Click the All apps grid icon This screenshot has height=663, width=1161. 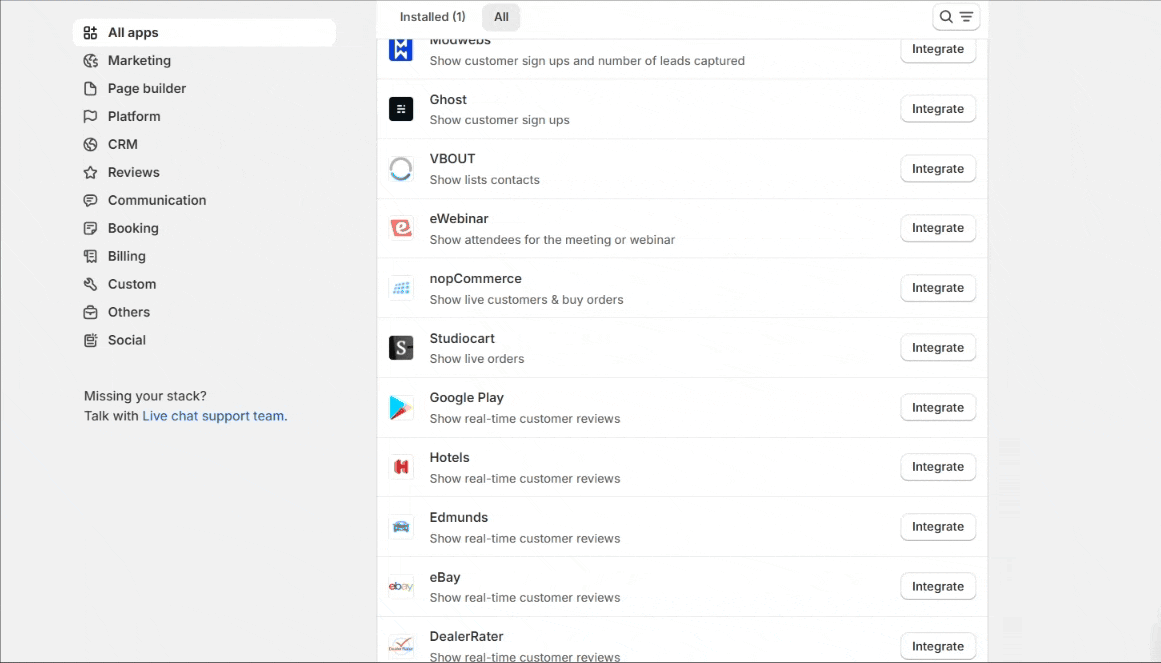(90, 33)
